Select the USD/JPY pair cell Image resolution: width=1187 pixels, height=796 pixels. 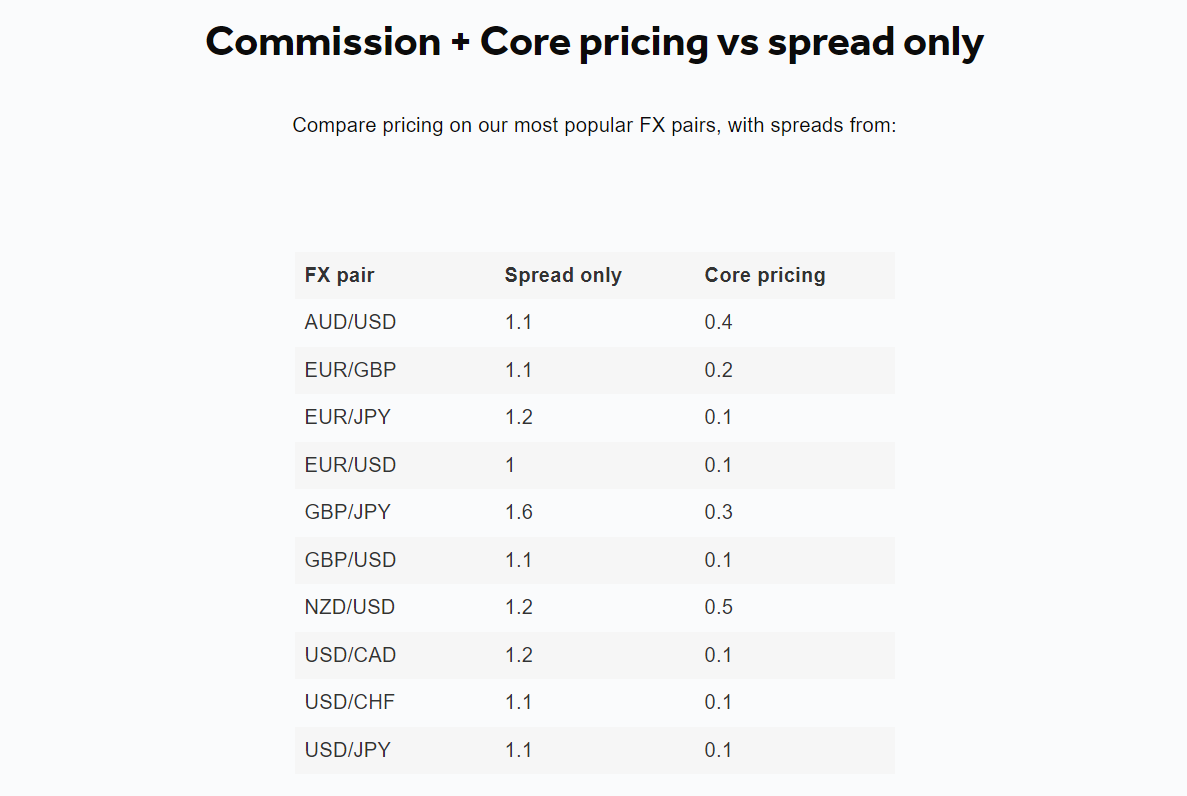pos(348,750)
